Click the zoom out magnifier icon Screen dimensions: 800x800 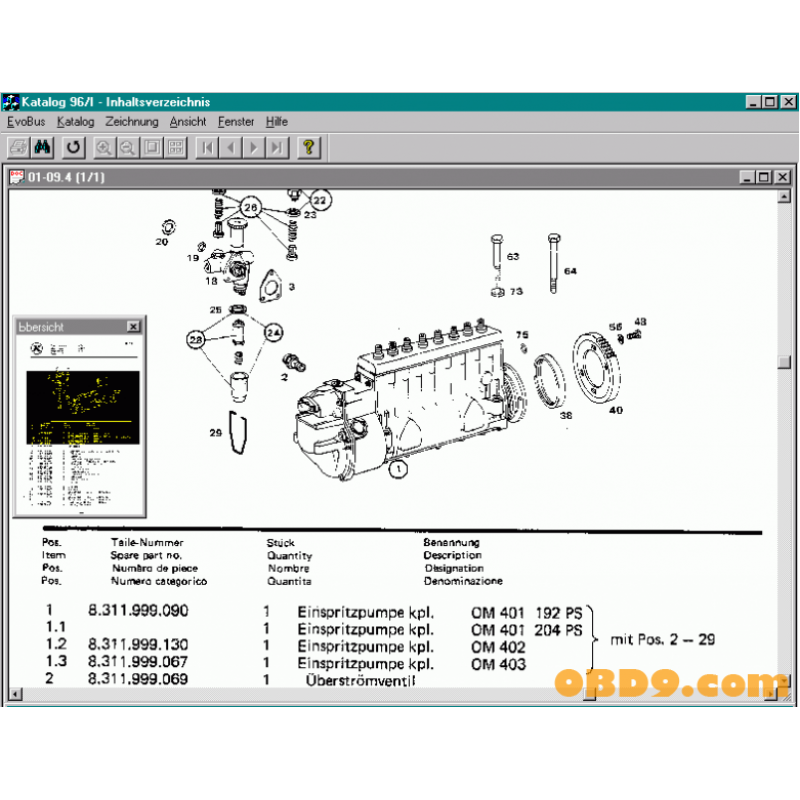[128, 148]
